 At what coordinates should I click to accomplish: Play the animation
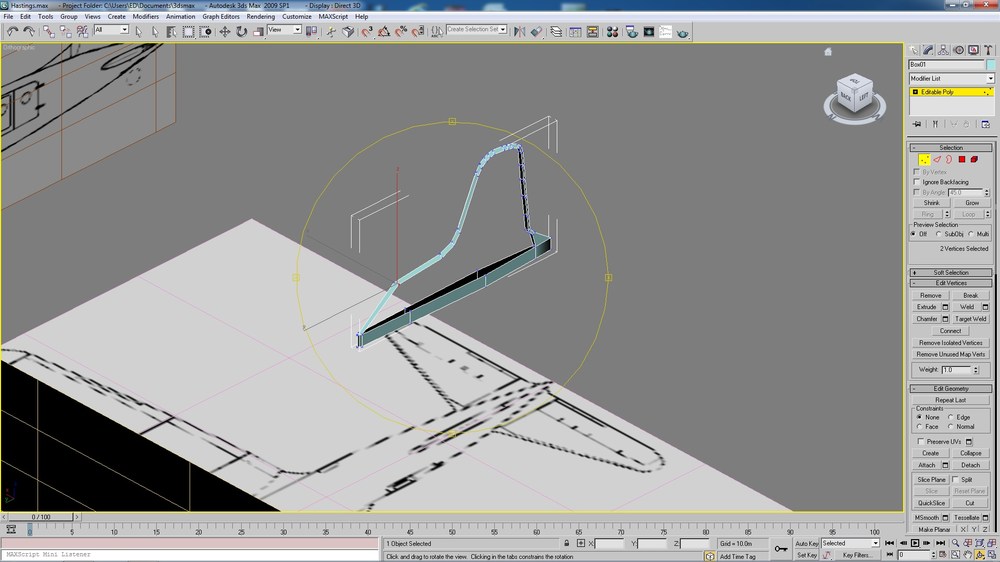[x=915, y=543]
